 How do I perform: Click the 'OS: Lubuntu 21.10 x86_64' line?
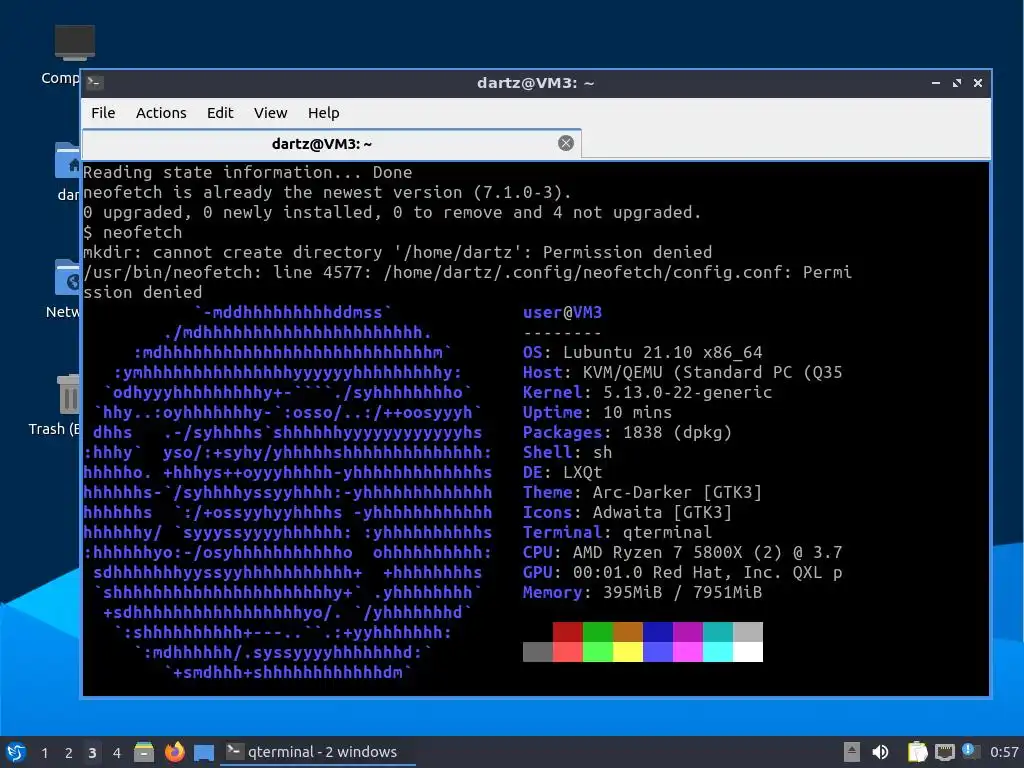642,352
